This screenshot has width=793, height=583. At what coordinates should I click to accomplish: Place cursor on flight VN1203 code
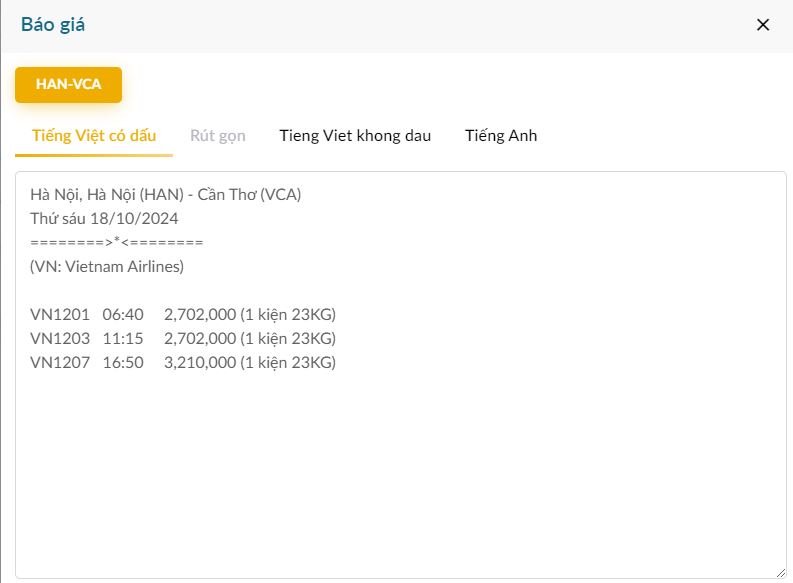click(x=60, y=339)
